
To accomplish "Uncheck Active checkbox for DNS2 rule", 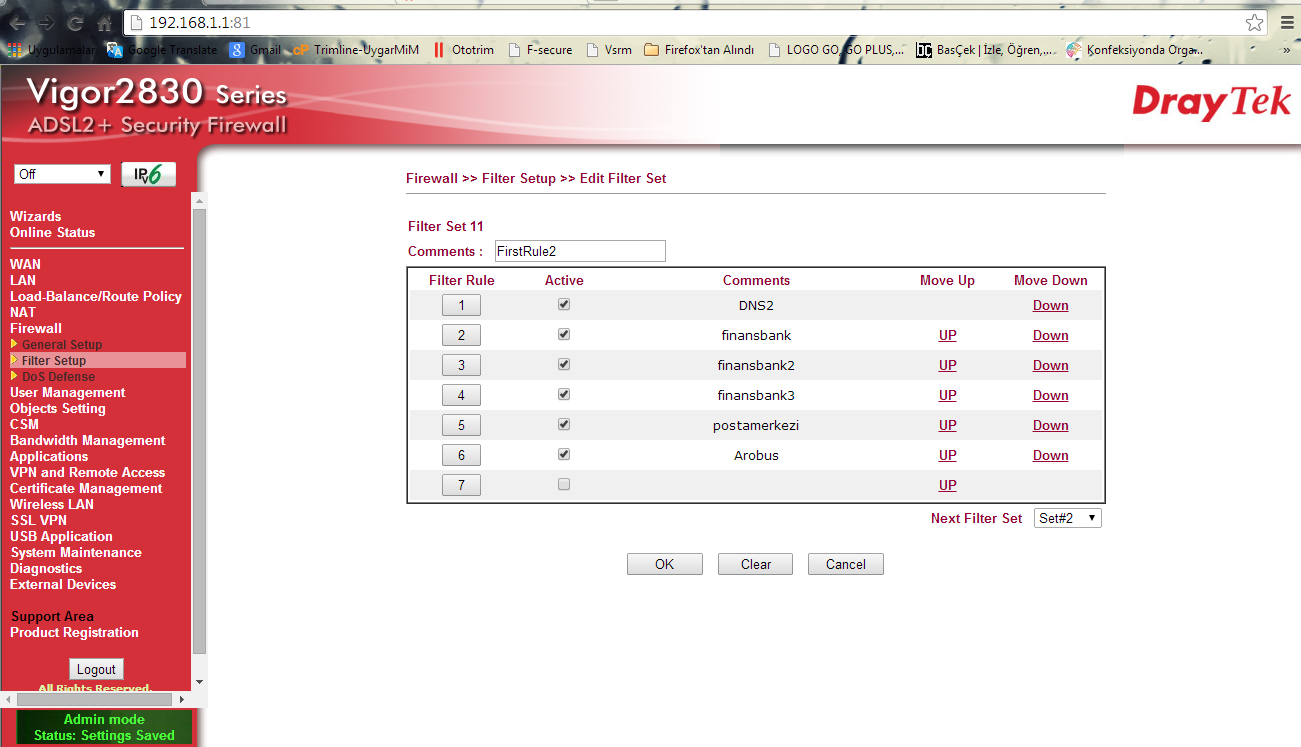I will pos(564,304).
